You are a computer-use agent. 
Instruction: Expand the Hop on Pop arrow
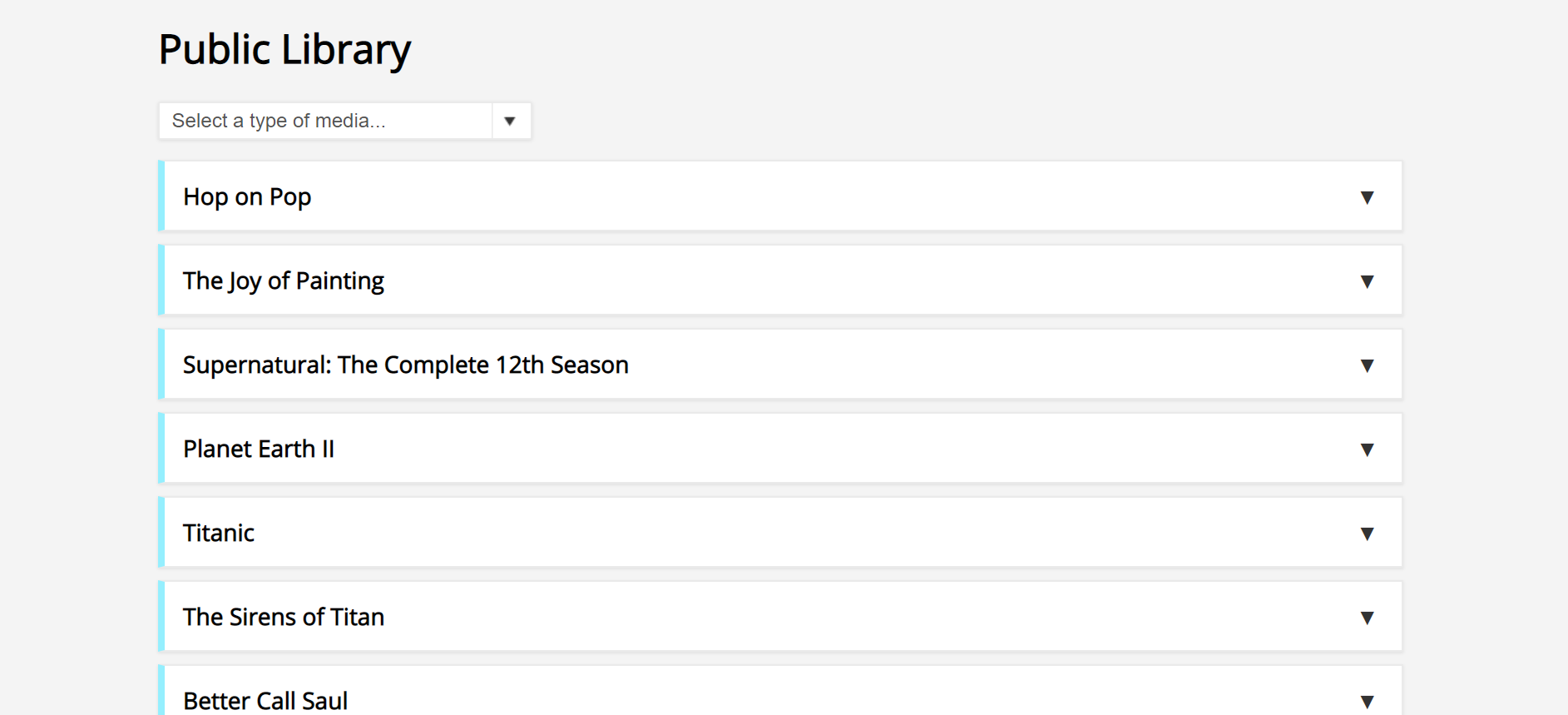coord(1367,197)
